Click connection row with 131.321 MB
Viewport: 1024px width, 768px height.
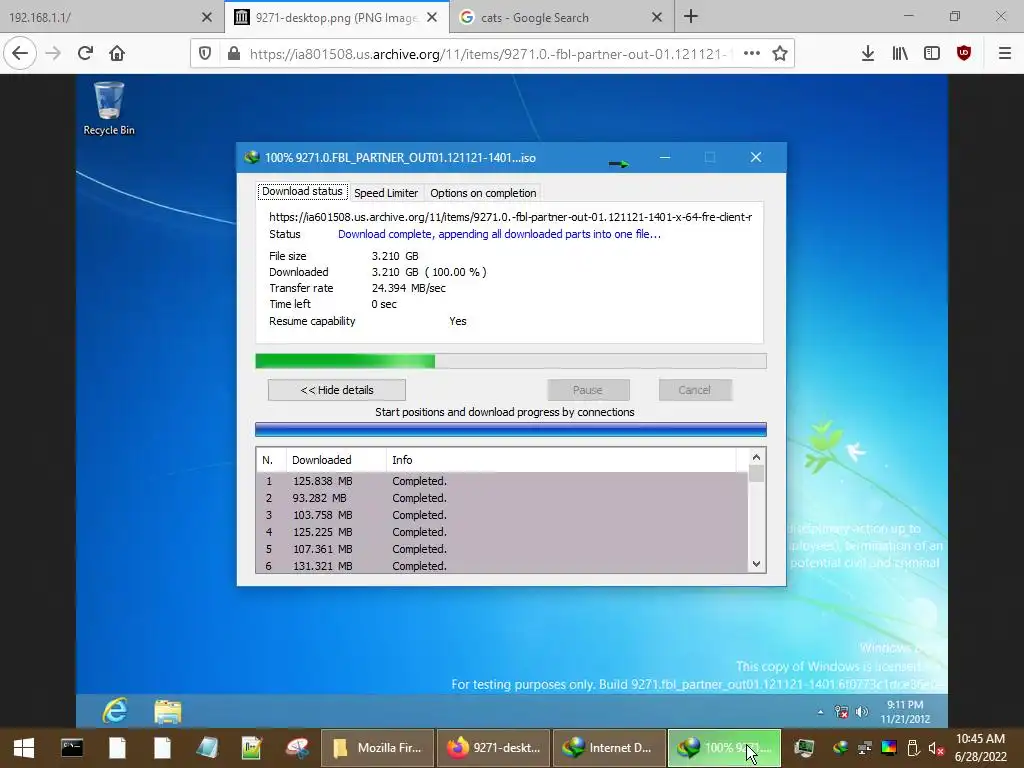[502, 566]
